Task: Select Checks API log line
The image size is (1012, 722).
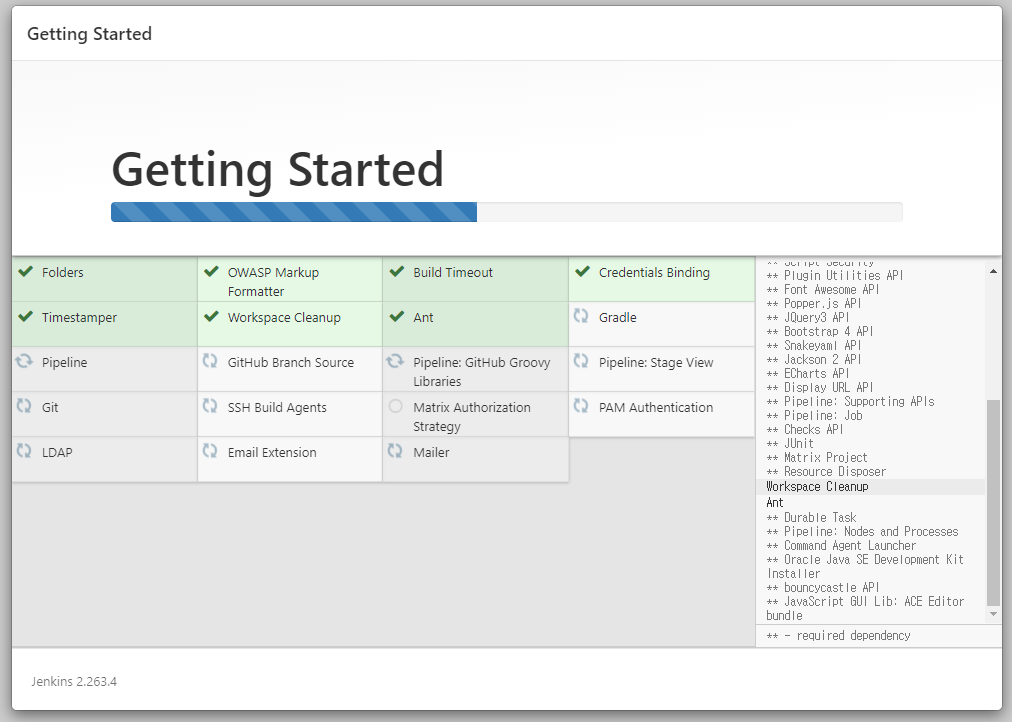Action: (x=805, y=430)
